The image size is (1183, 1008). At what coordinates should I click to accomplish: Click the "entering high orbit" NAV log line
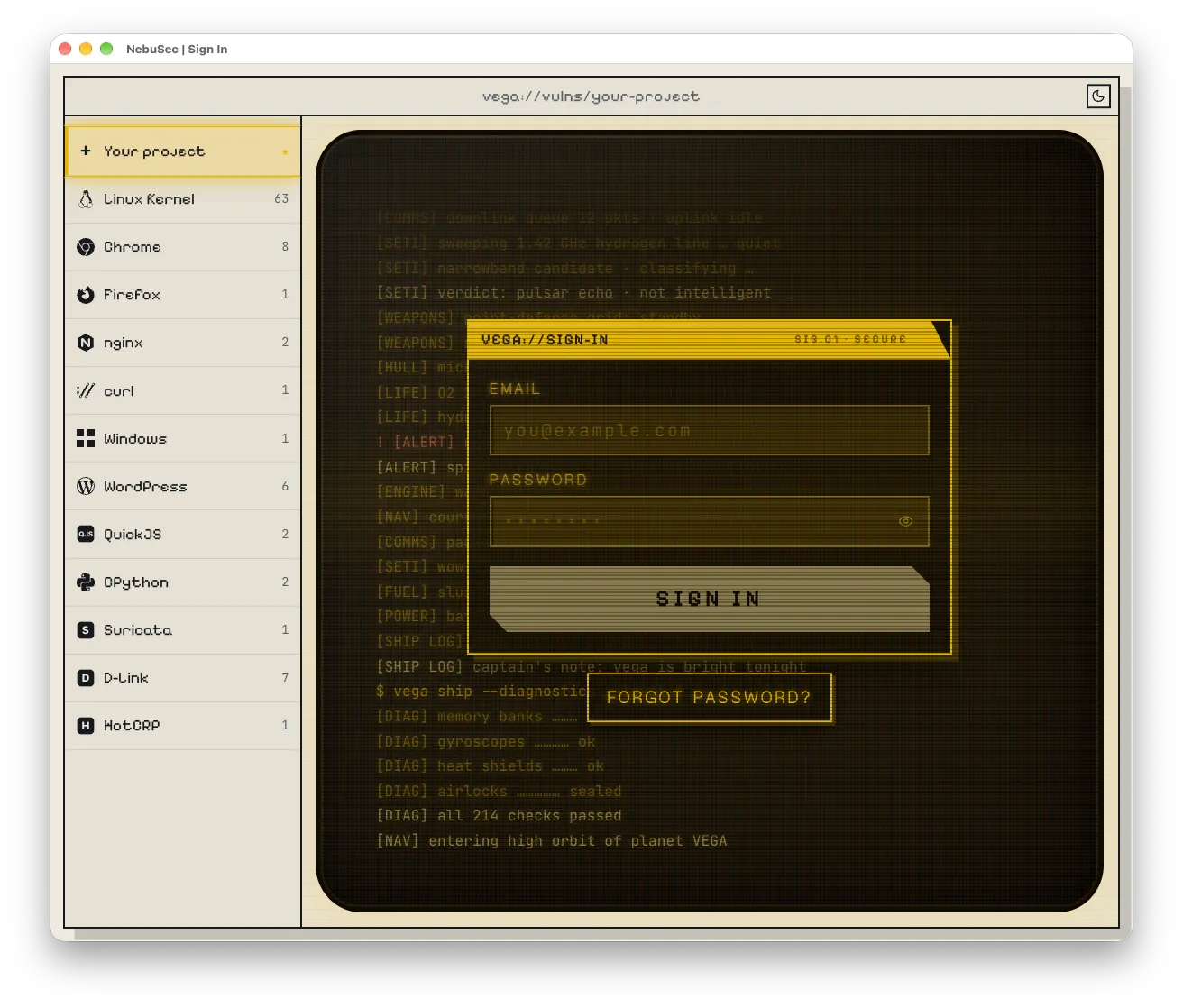[551, 840]
